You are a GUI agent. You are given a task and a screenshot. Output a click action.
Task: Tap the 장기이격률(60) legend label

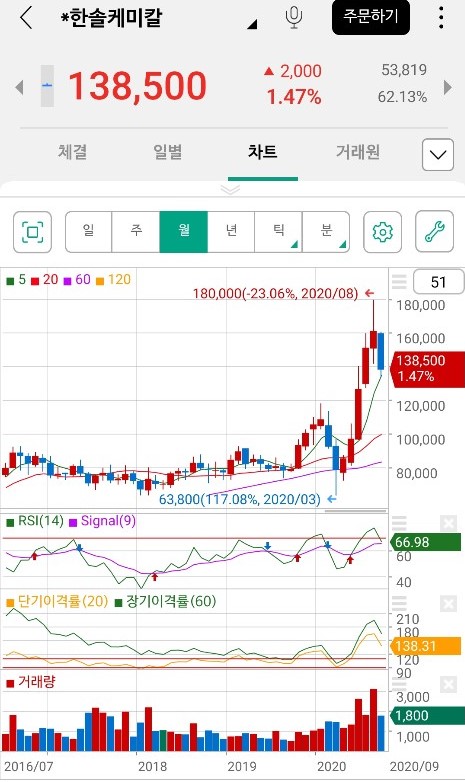point(165,601)
